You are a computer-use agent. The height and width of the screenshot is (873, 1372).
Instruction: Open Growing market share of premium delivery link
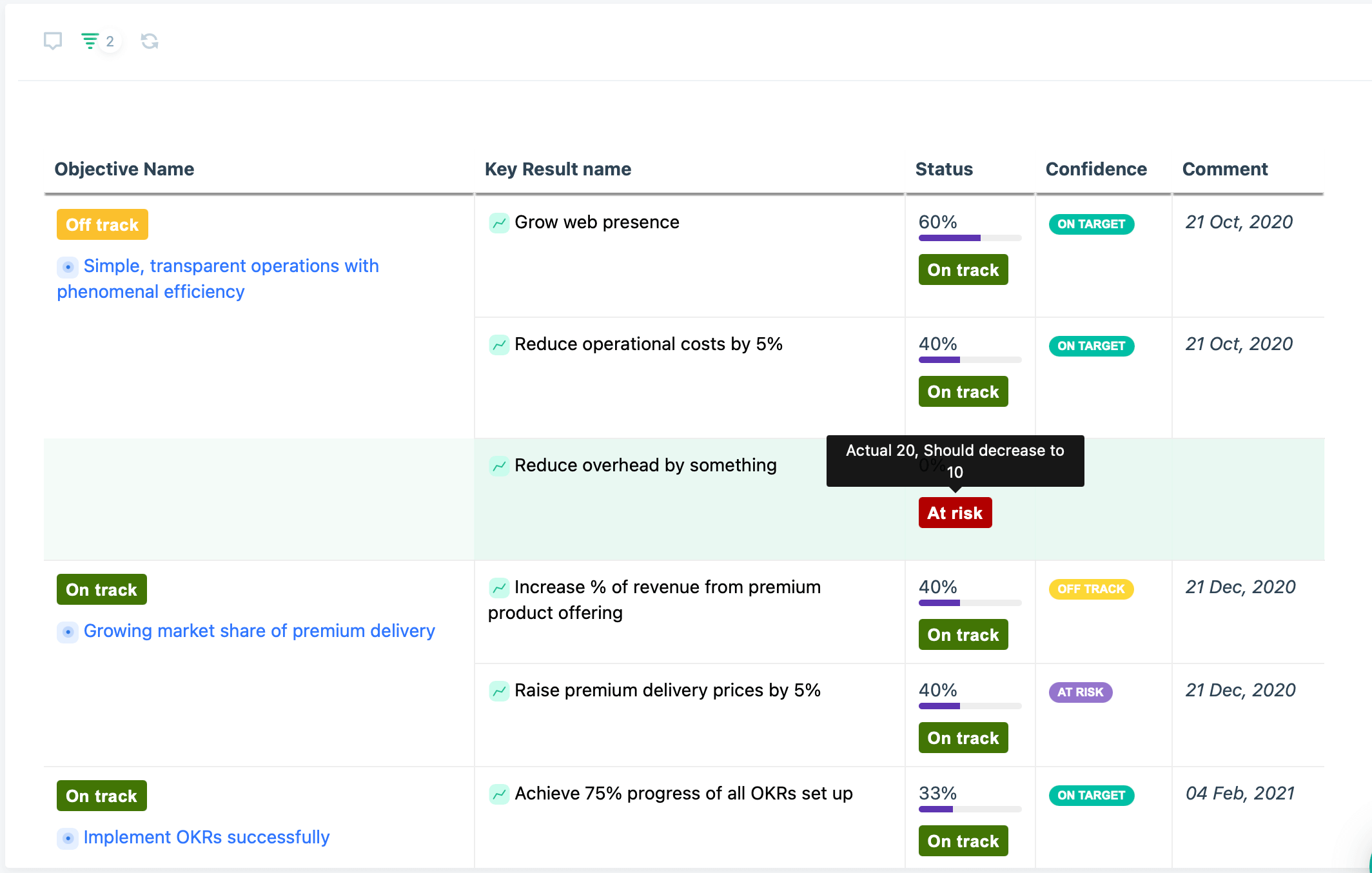click(259, 631)
